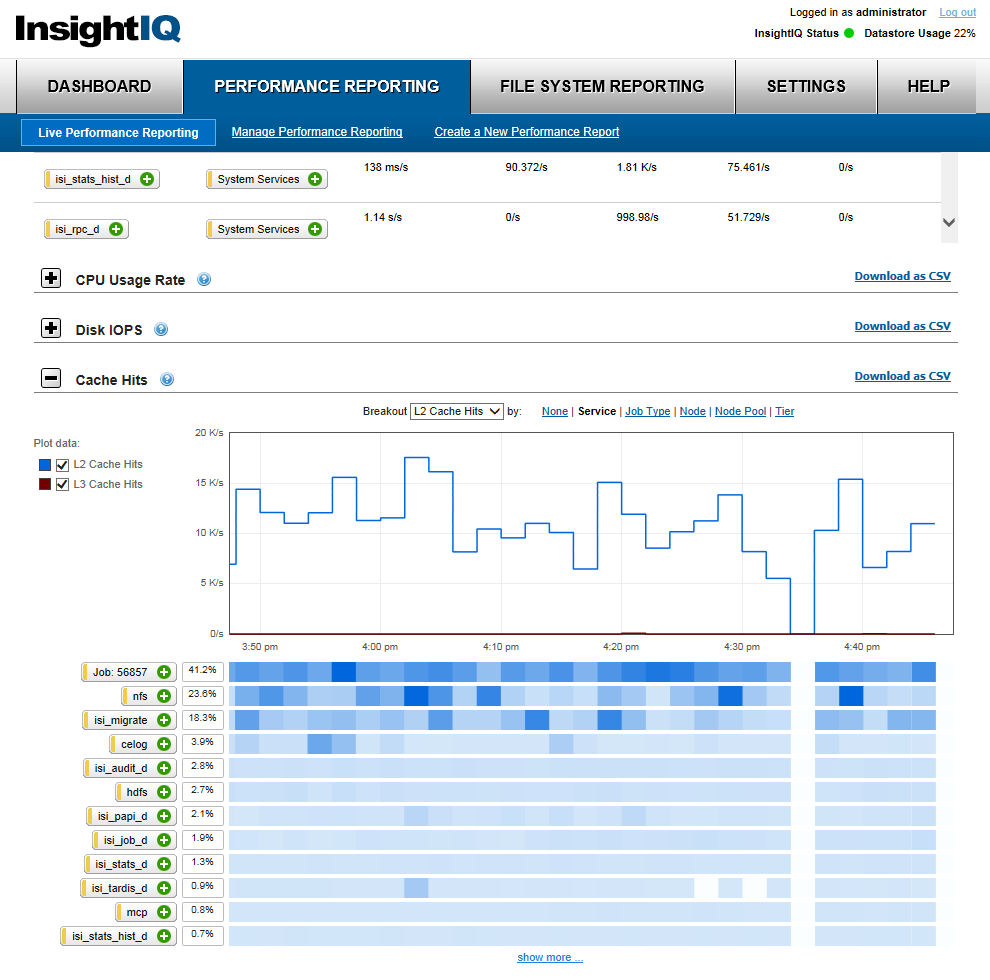This screenshot has width=990, height=980.
Task: Click the green plus icon beside isi_migrate
Action: [166, 719]
